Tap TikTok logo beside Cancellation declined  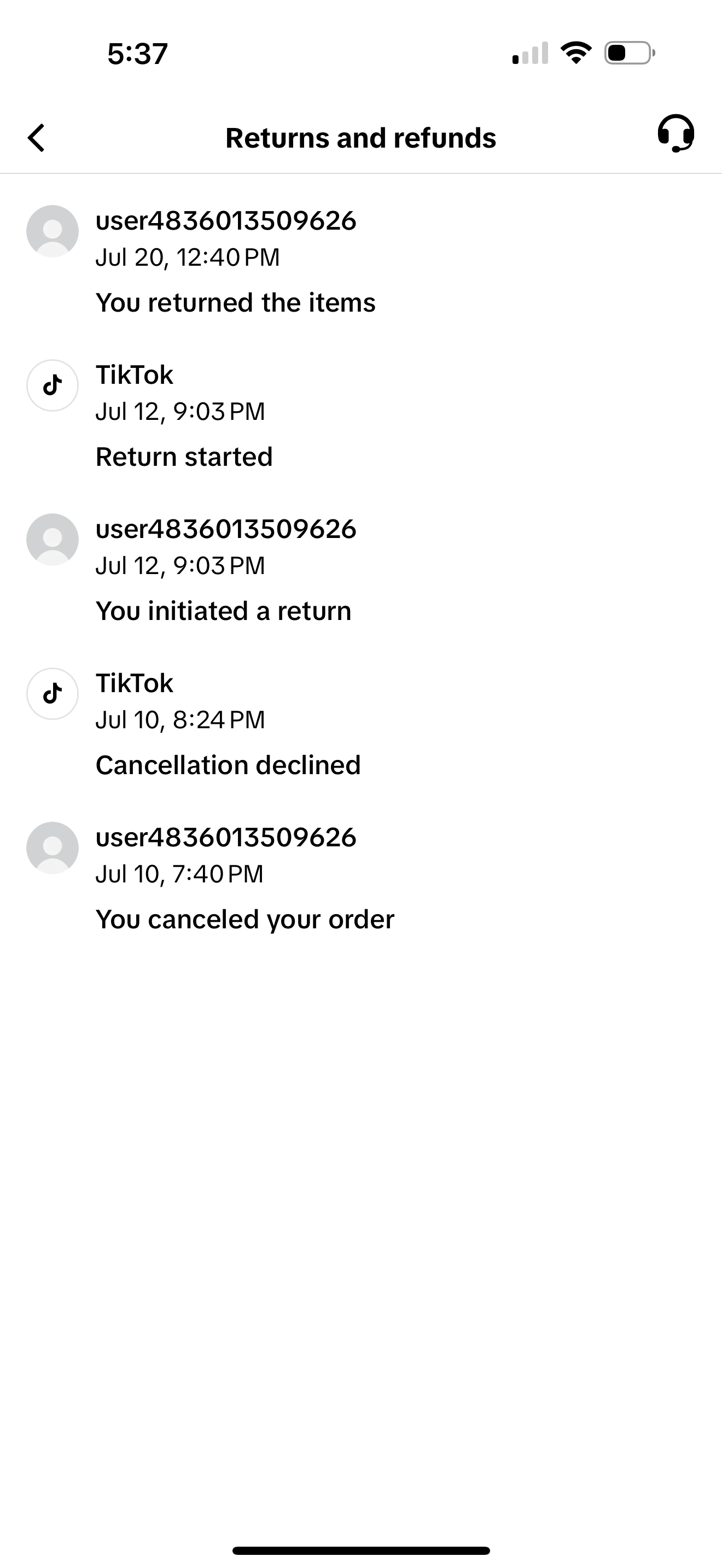(53, 693)
